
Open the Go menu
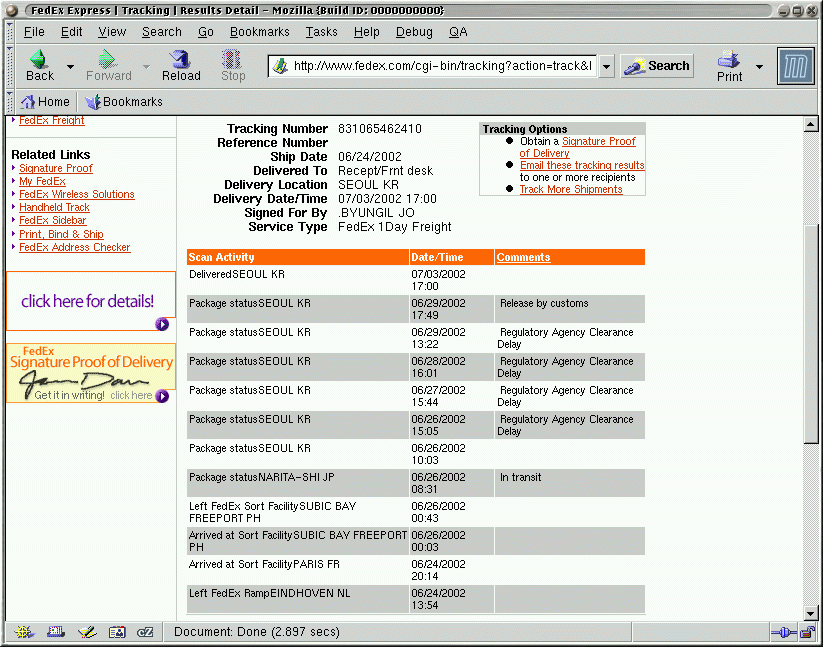click(206, 32)
